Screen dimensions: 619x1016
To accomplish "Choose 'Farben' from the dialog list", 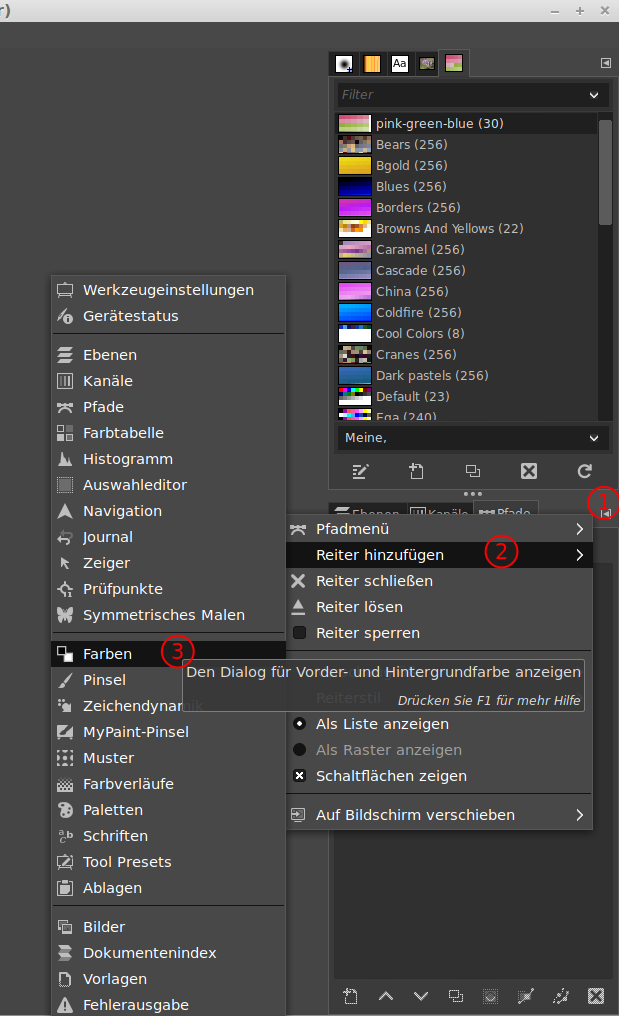I will pos(108,654).
